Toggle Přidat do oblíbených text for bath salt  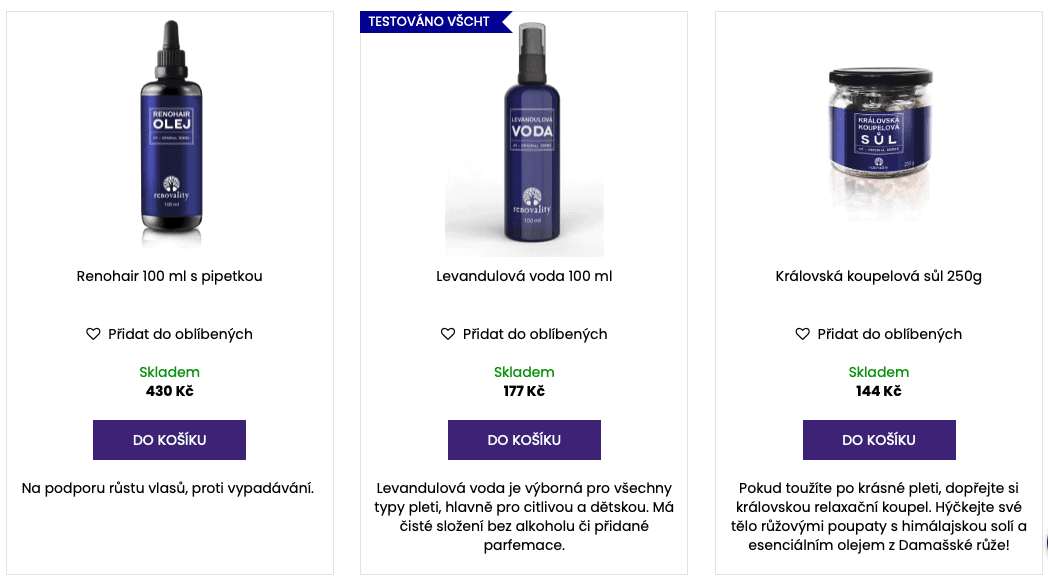tap(889, 334)
